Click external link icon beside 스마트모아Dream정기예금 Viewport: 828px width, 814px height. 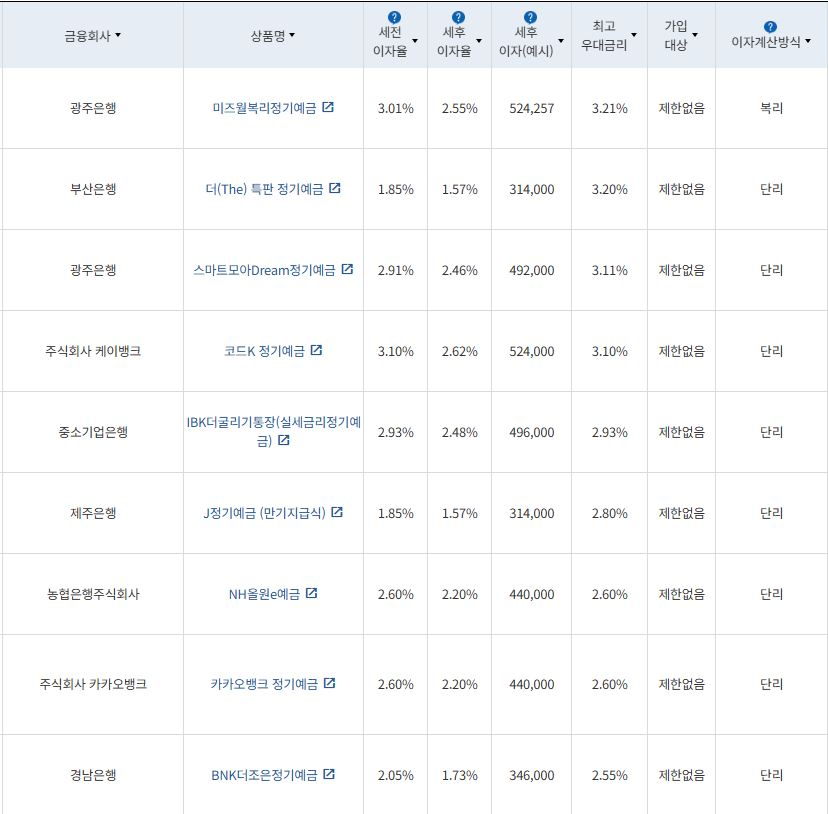347,269
